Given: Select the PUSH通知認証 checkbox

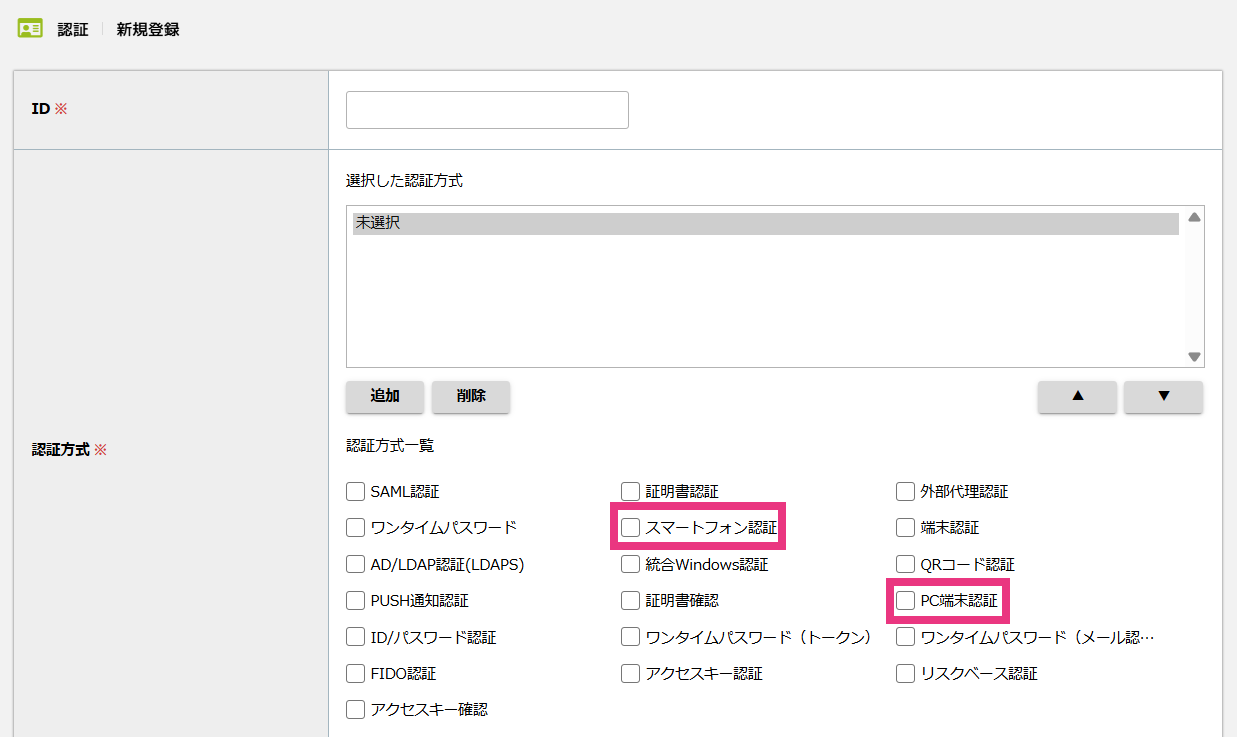Looking at the screenshot, I should (355, 600).
